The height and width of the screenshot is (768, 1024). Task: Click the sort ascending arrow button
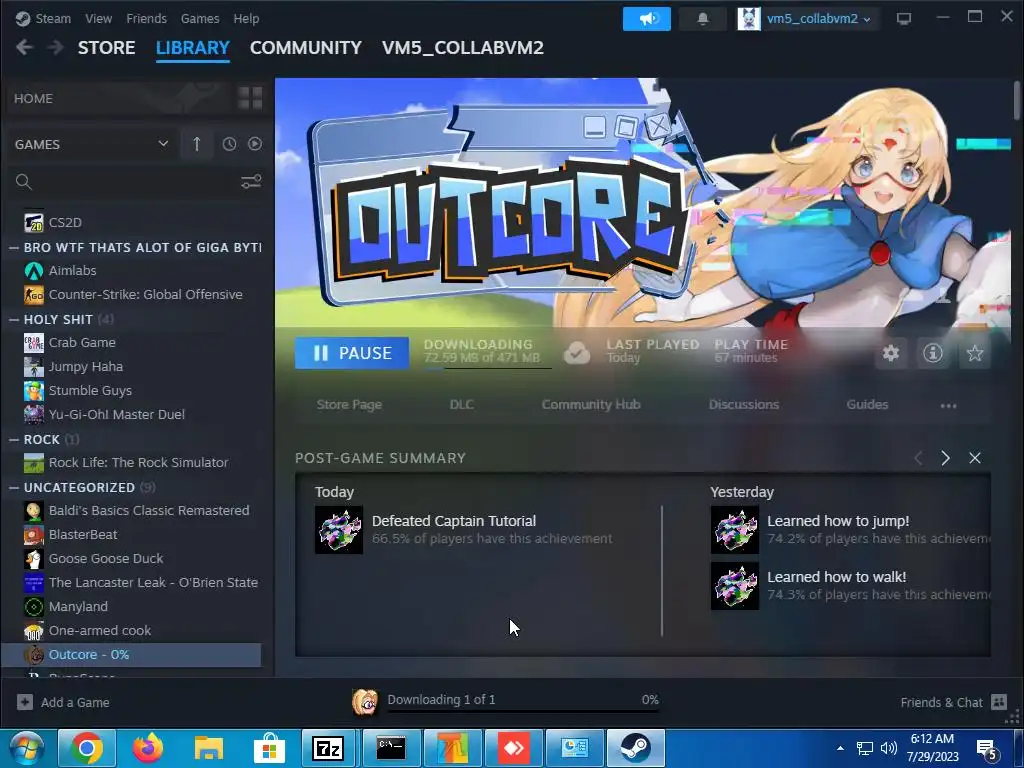point(197,144)
